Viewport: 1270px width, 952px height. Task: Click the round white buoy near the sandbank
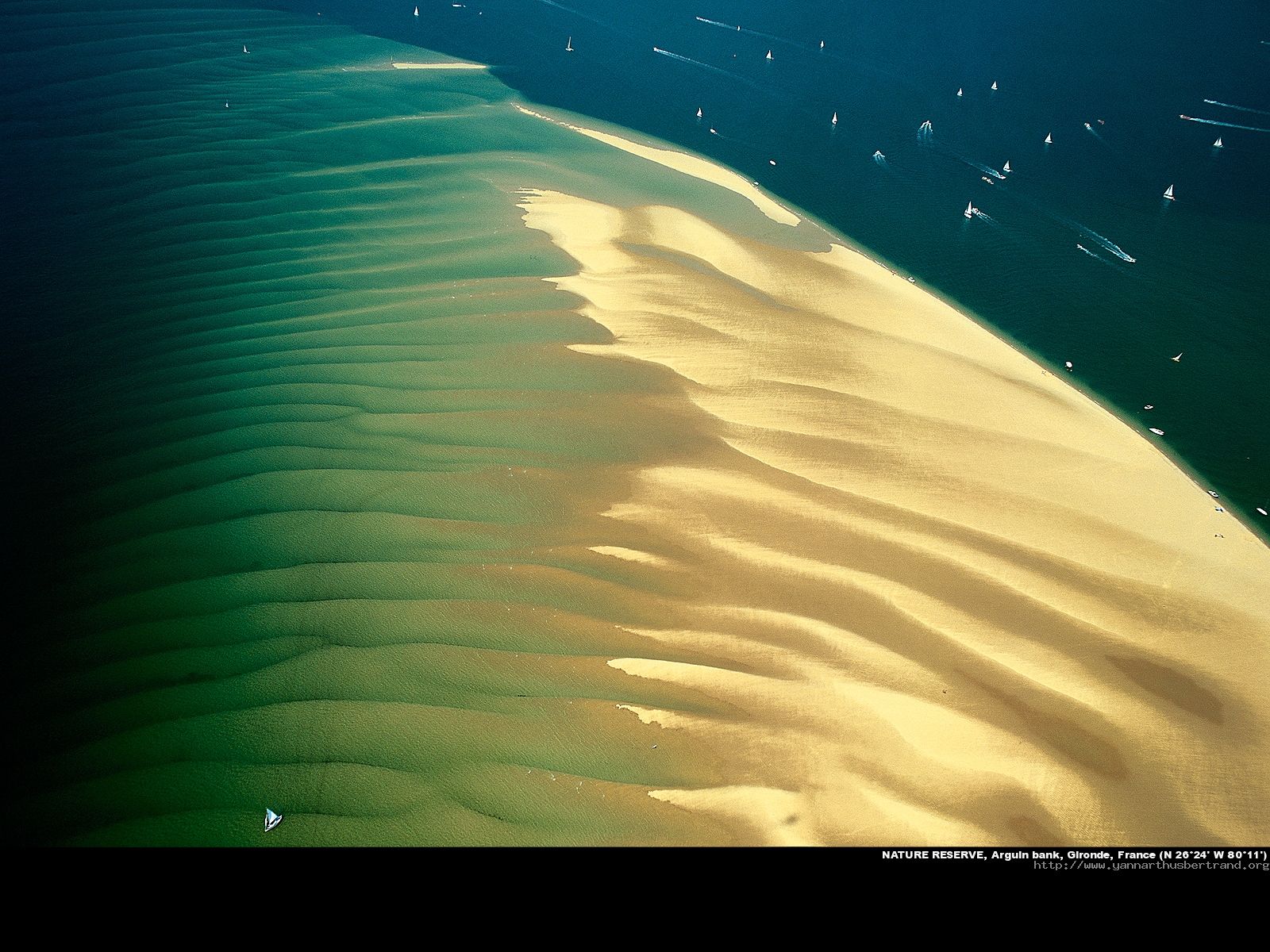[1069, 365]
